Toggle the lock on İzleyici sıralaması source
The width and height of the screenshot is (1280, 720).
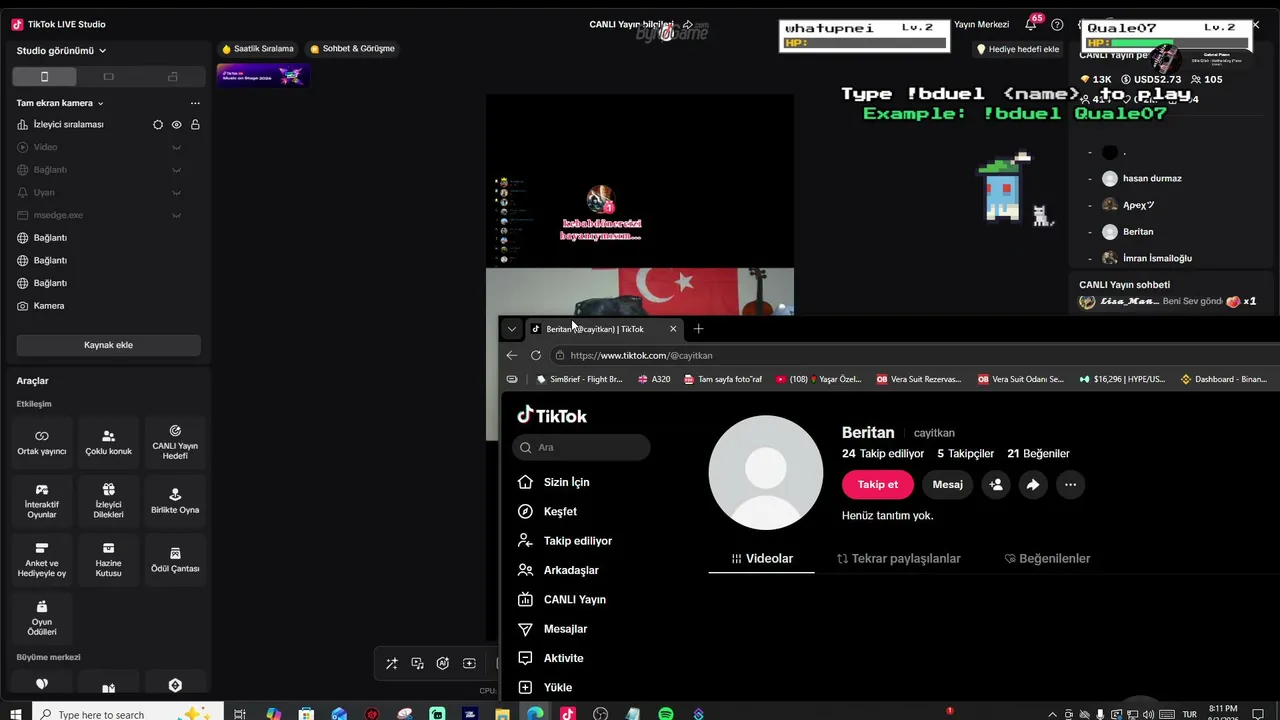[x=195, y=125]
